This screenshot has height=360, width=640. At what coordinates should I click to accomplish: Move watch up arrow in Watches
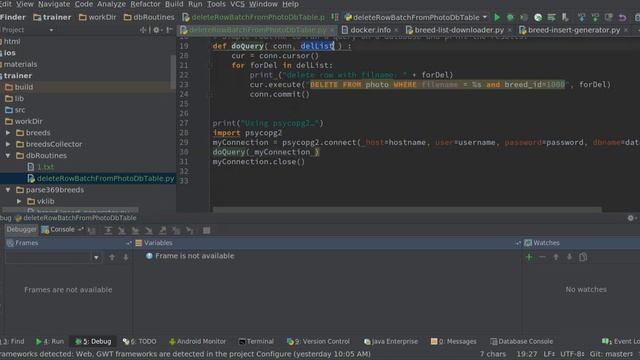pyautogui.click(x=556, y=257)
